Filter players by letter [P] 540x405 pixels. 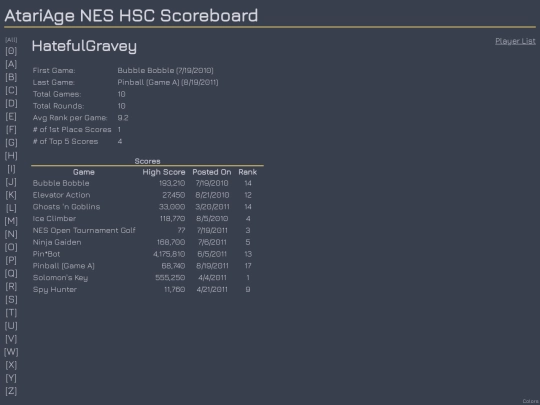11,260
